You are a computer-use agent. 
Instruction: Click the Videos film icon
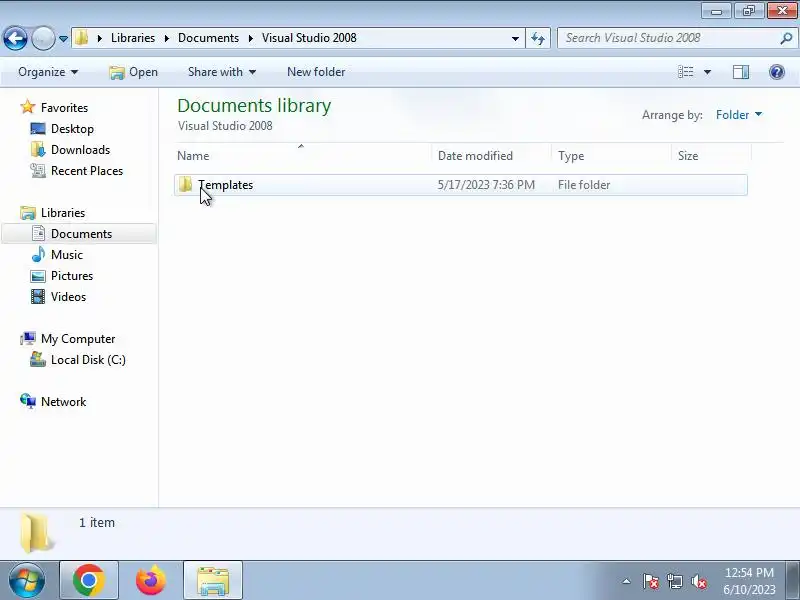(38, 296)
